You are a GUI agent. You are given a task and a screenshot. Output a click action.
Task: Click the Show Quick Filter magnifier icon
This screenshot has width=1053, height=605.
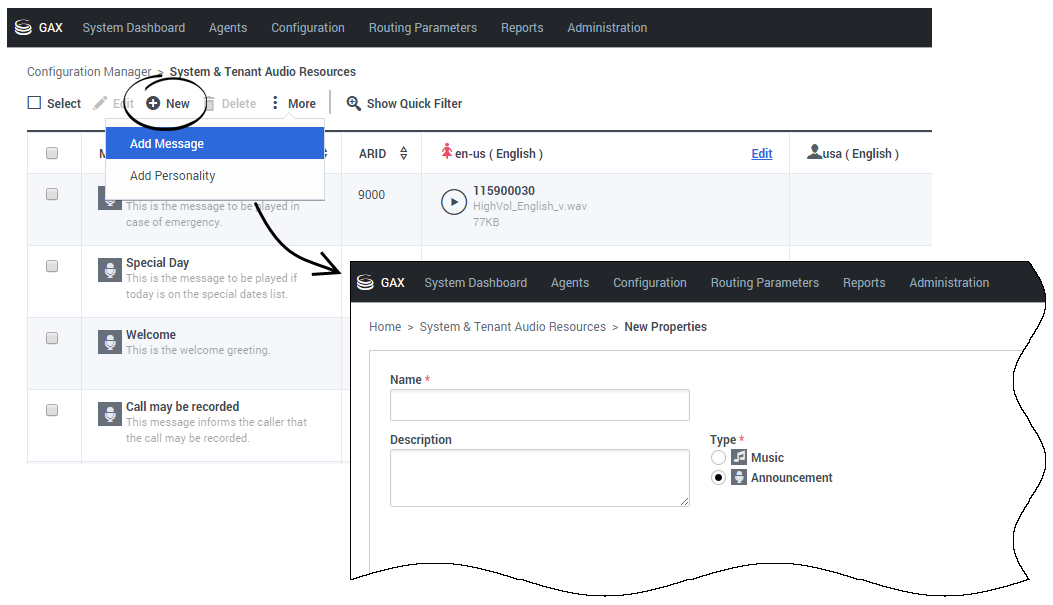[353, 103]
